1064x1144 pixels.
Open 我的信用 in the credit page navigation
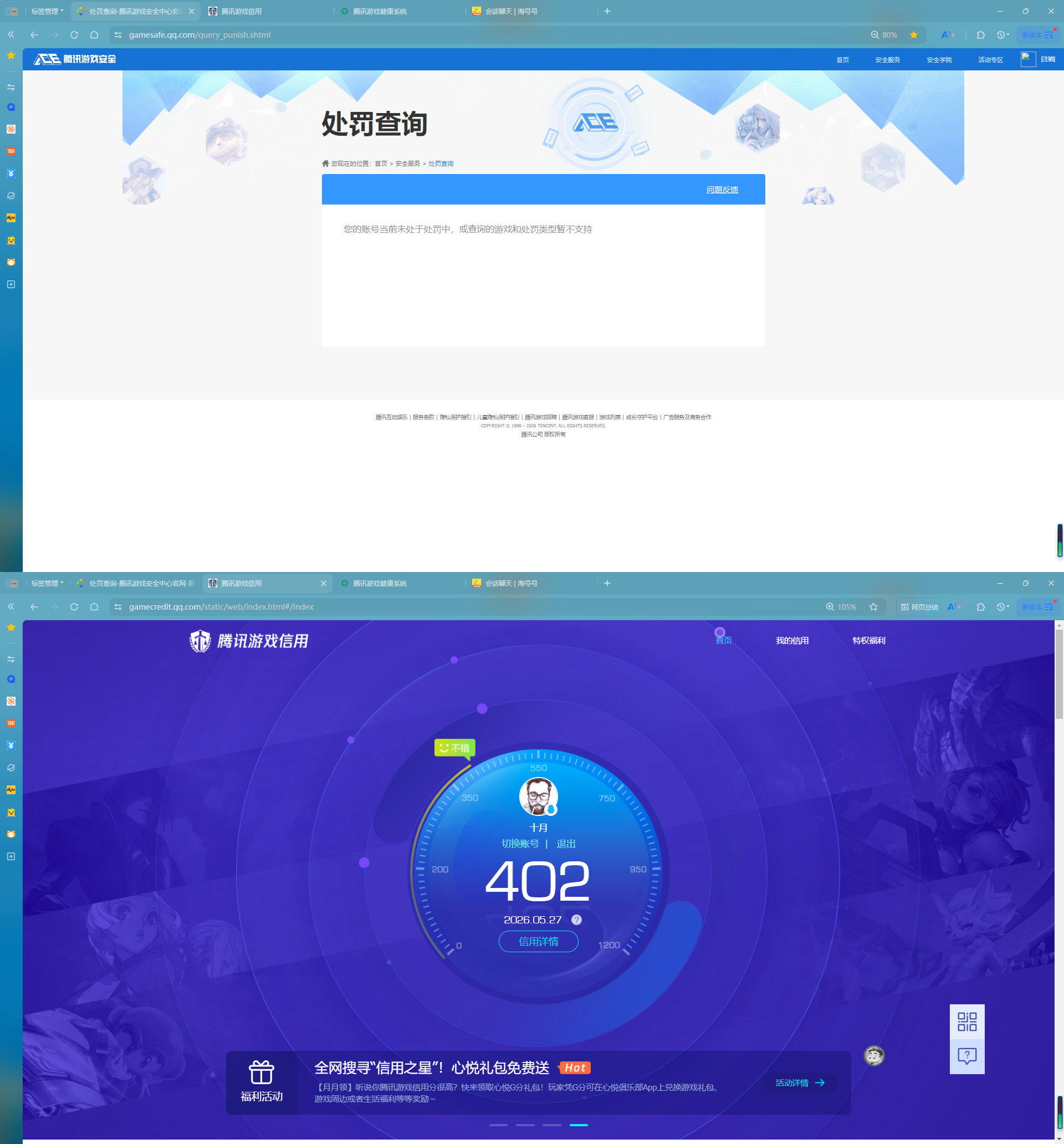pos(792,641)
